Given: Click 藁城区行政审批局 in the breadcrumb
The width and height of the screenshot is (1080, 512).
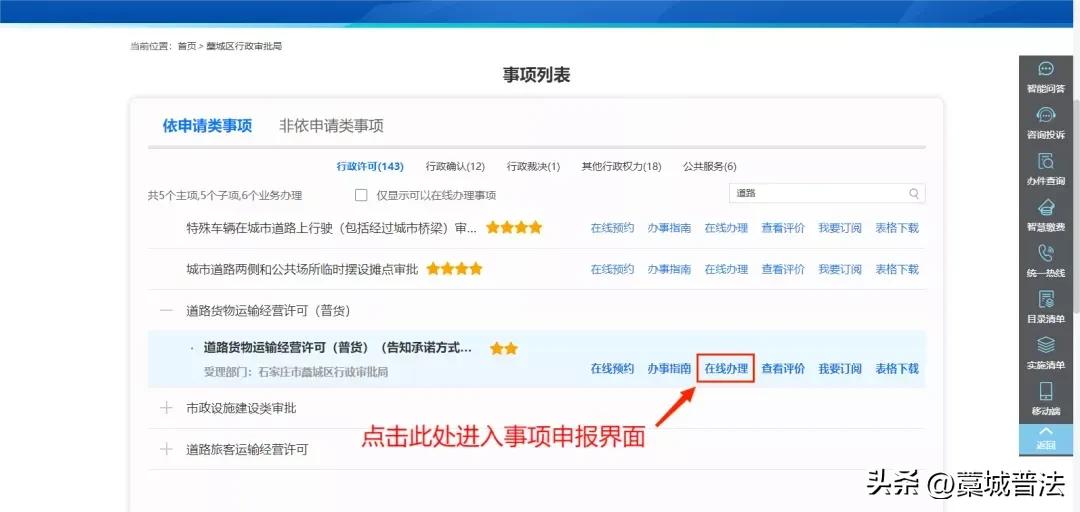Looking at the screenshot, I should coord(244,46).
